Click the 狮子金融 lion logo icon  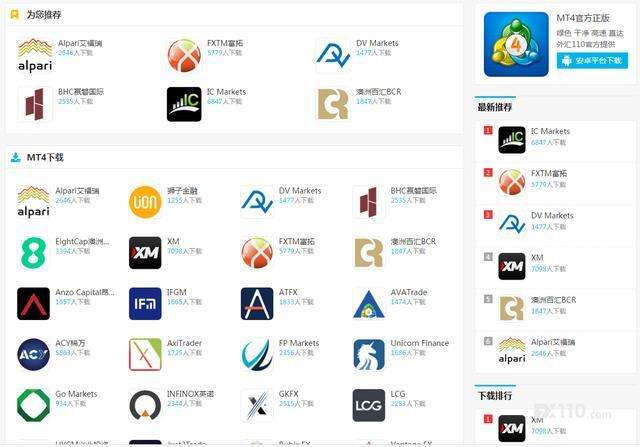(145, 202)
